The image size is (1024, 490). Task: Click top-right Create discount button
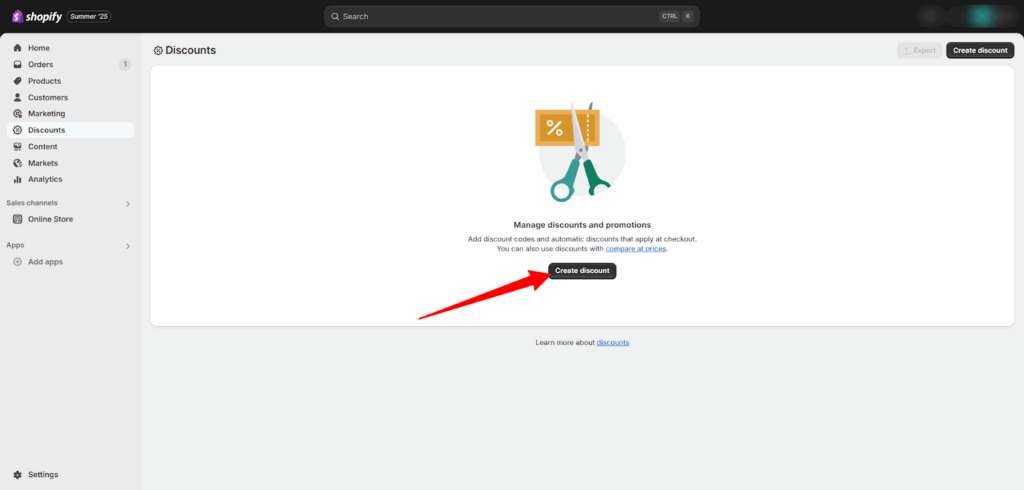click(x=979, y=50)
